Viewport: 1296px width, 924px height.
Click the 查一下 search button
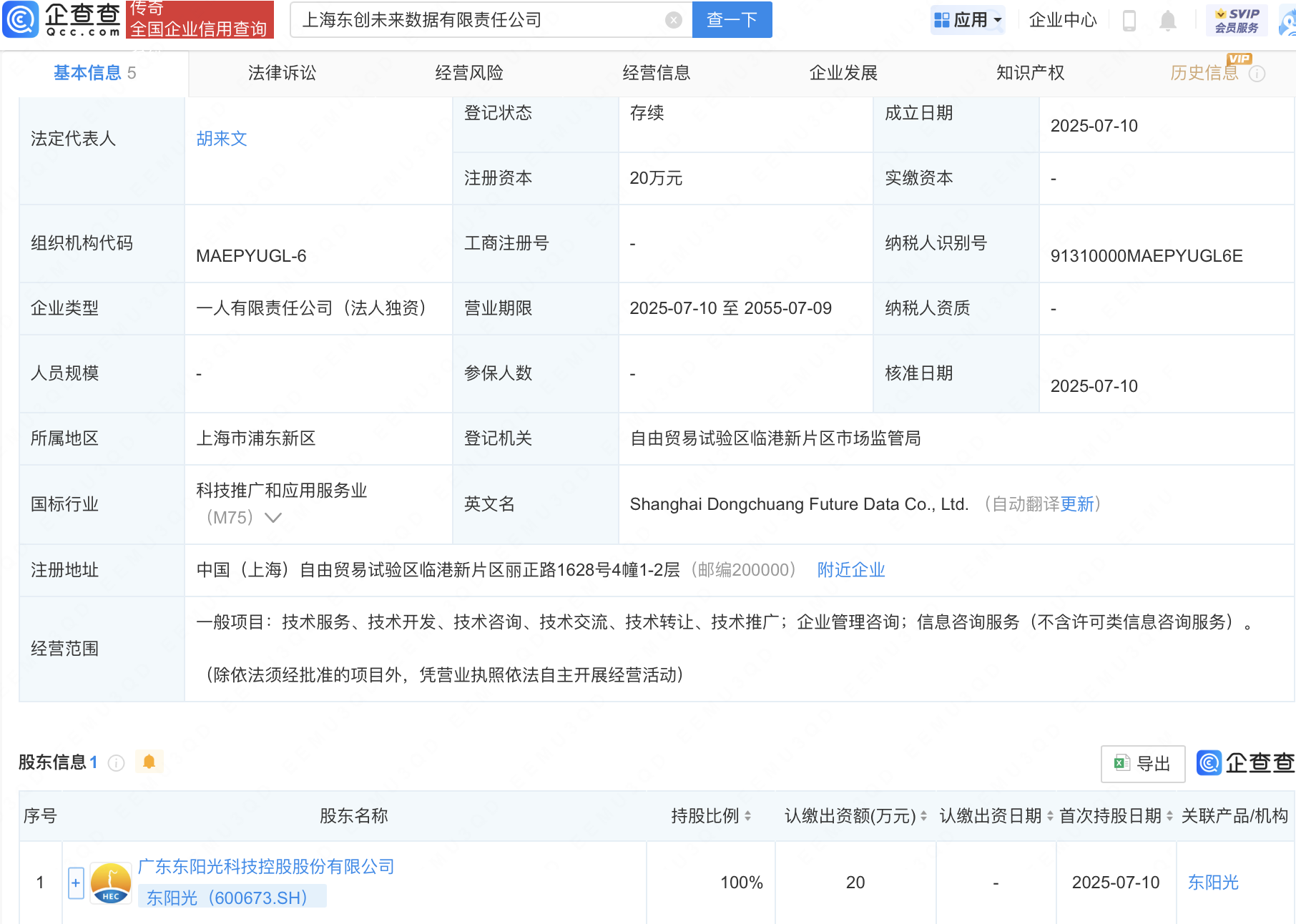click(732, 20)
